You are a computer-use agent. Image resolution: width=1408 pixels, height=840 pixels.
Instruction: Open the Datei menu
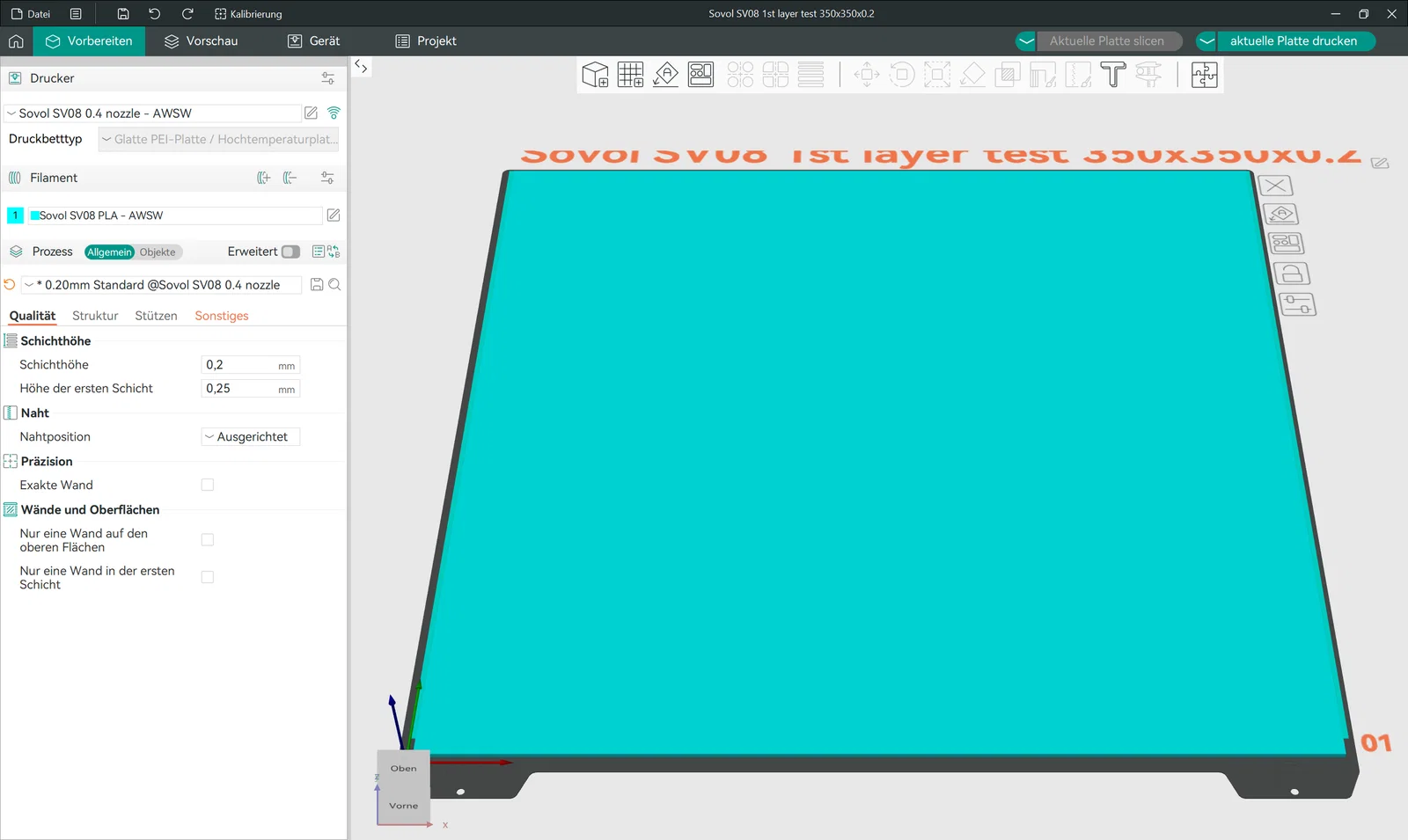(31, 14)
